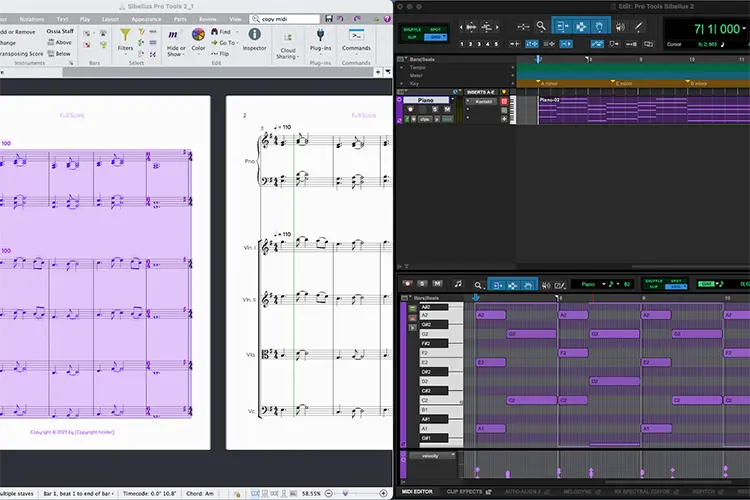Expand the Key ruler in Pro Tools
This screenshot has width=750, height=500.
[x=401, y=83]
